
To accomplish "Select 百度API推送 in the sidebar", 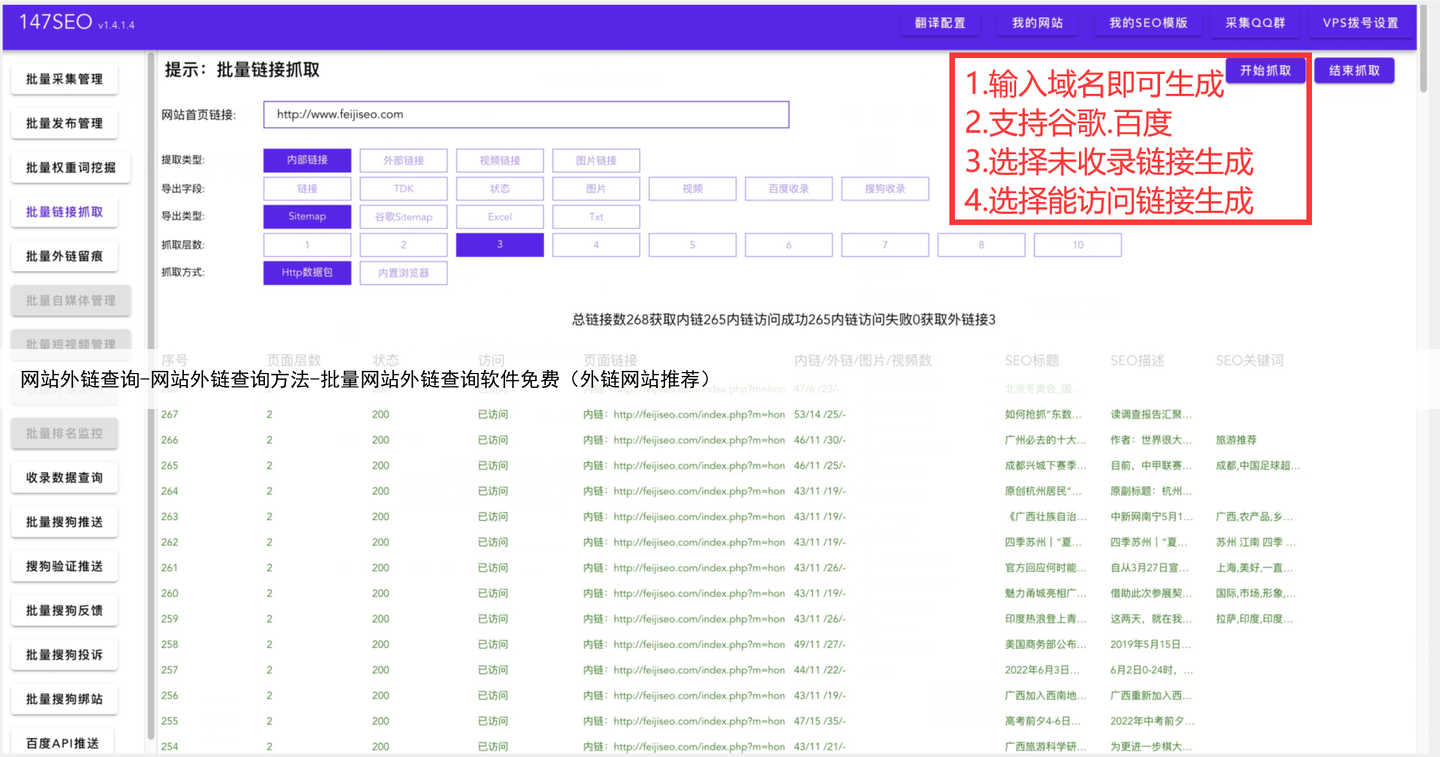I will [64, 742].
